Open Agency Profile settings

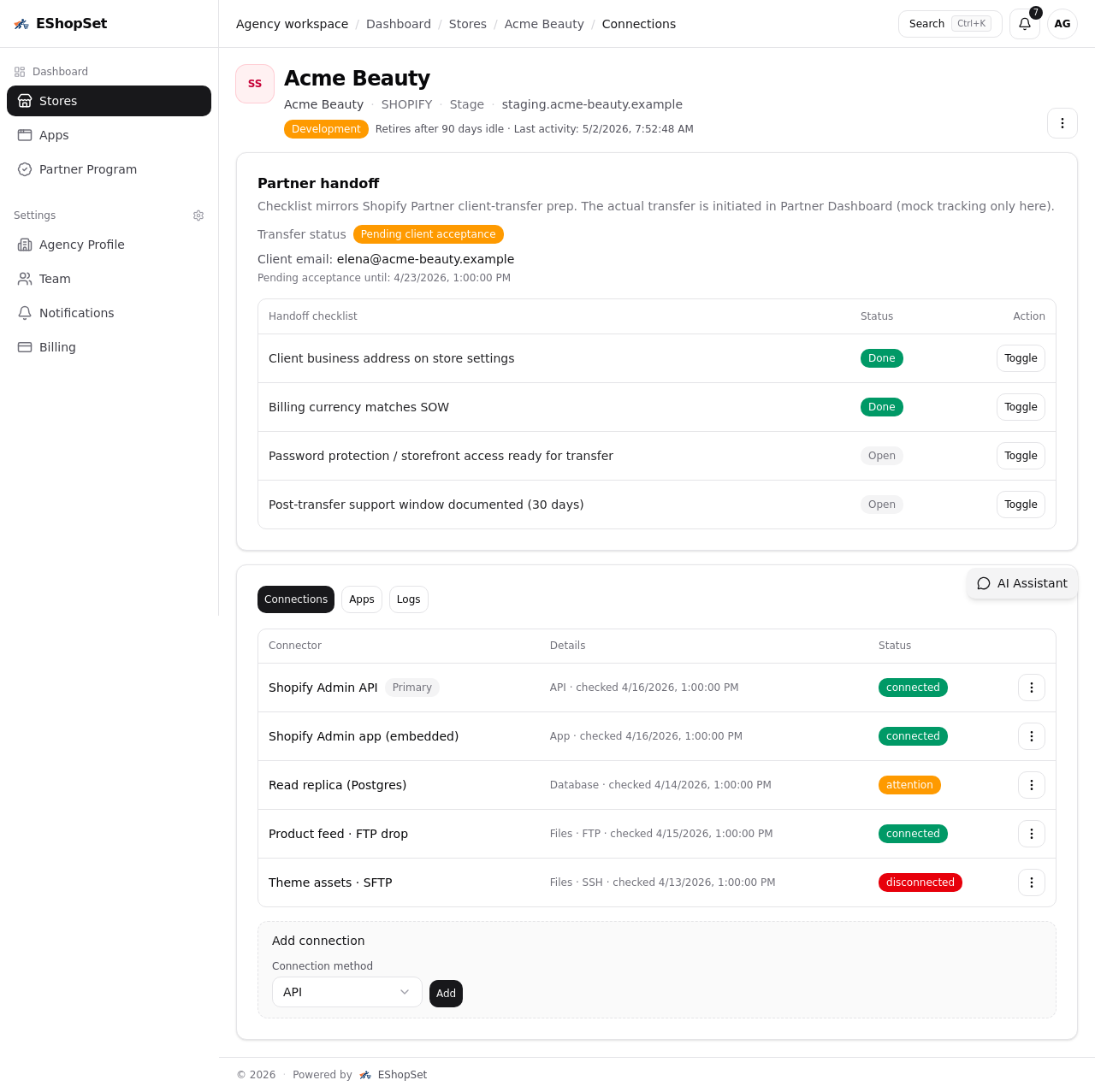(x=109, y=245)
